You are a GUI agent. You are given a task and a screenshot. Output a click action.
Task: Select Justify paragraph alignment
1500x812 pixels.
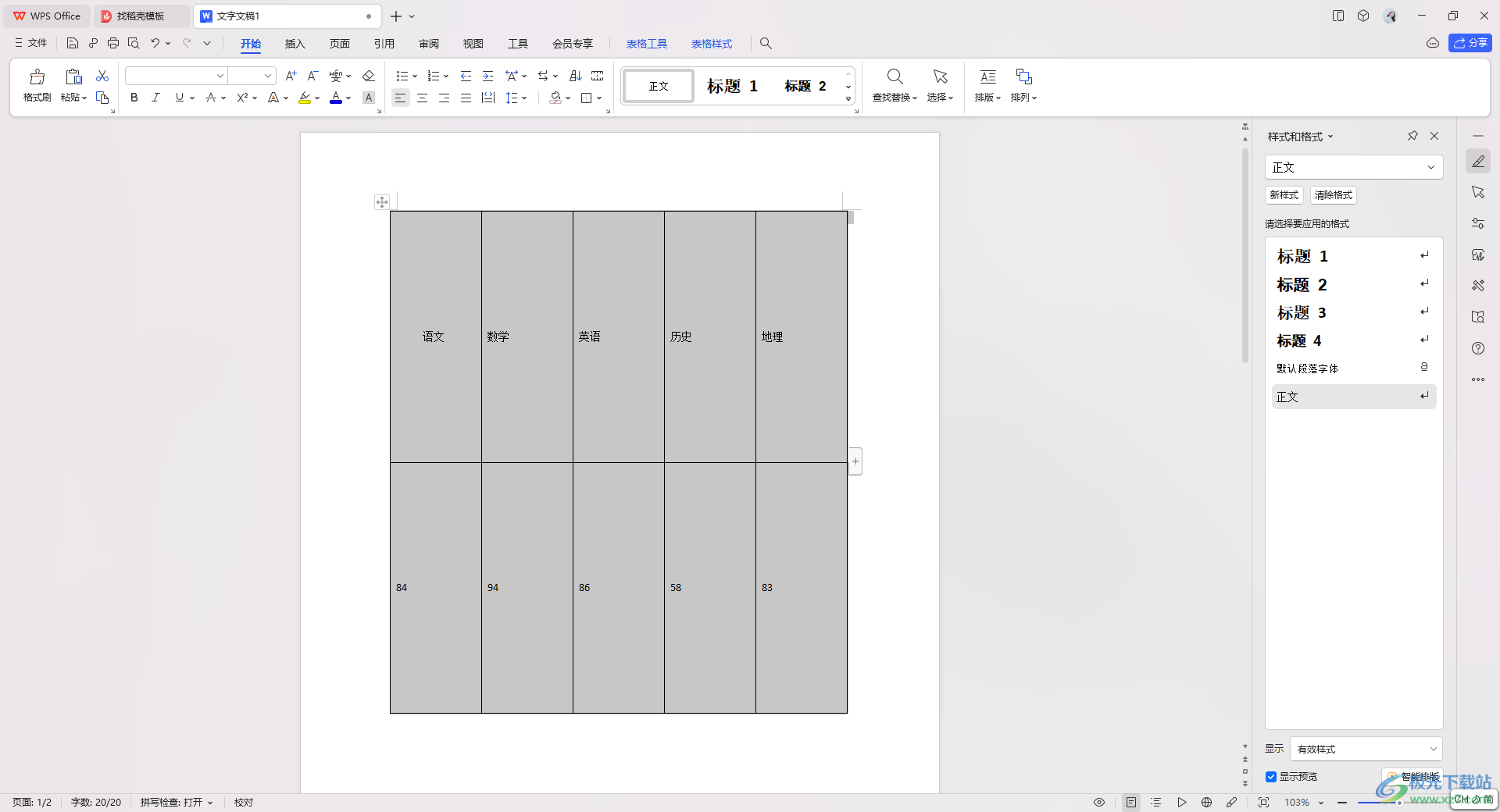[466, 98]
